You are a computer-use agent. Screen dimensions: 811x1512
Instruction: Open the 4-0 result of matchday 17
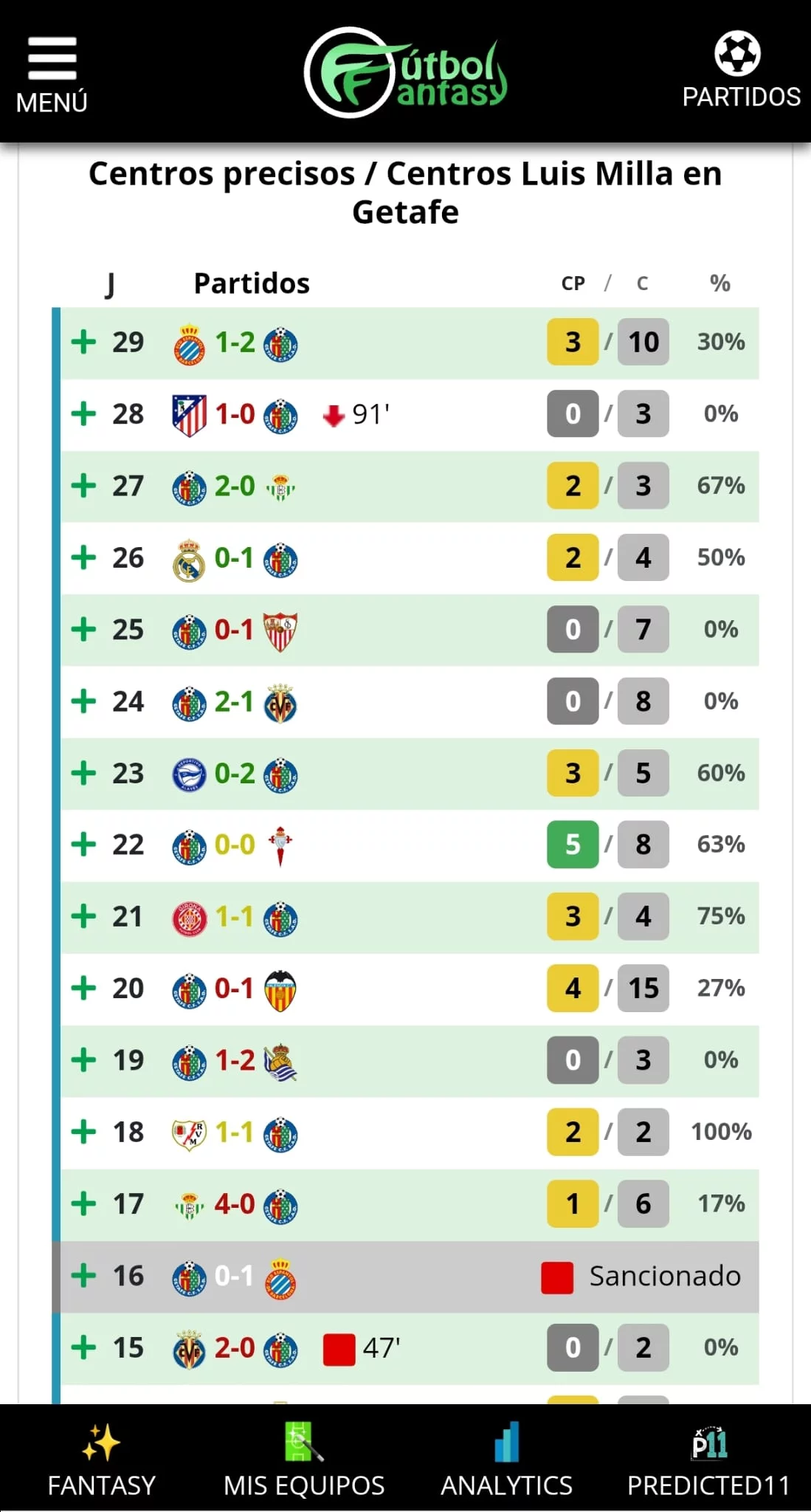[235, 1204]
